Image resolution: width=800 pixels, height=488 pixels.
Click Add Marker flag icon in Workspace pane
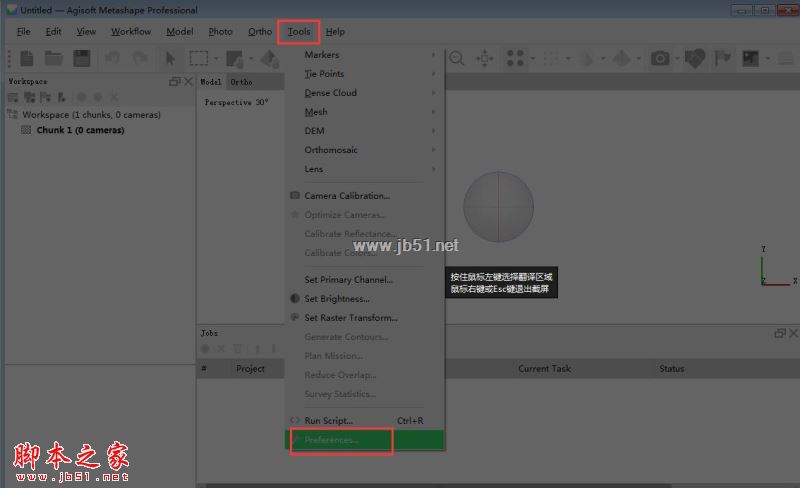(45, 97)
